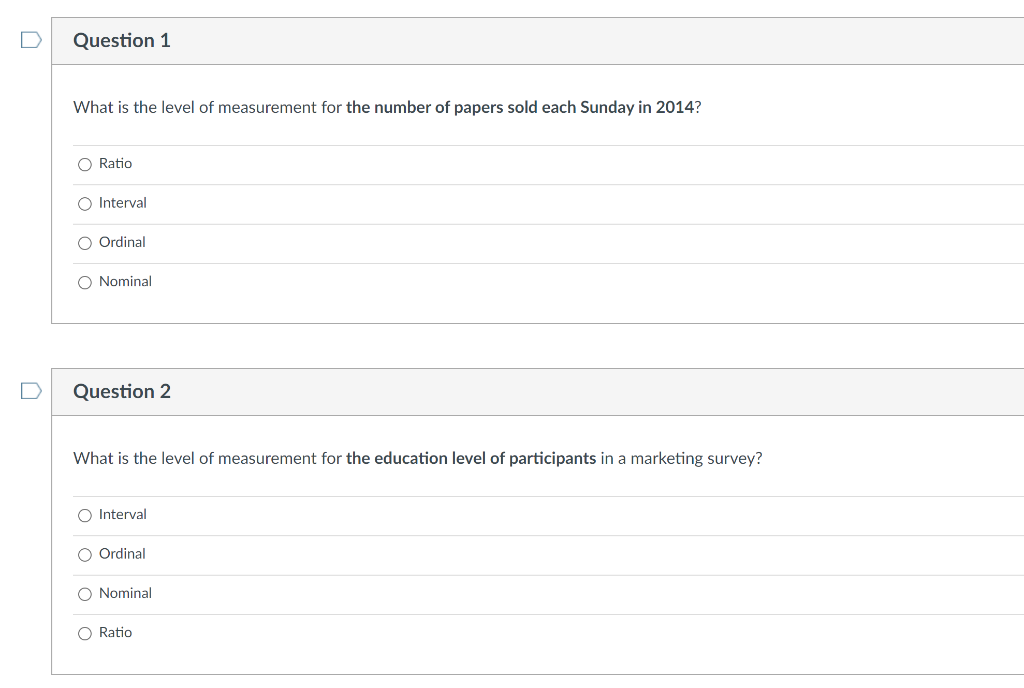Click the 'Ratio' label text in Question 2

(x=116, y=633)
